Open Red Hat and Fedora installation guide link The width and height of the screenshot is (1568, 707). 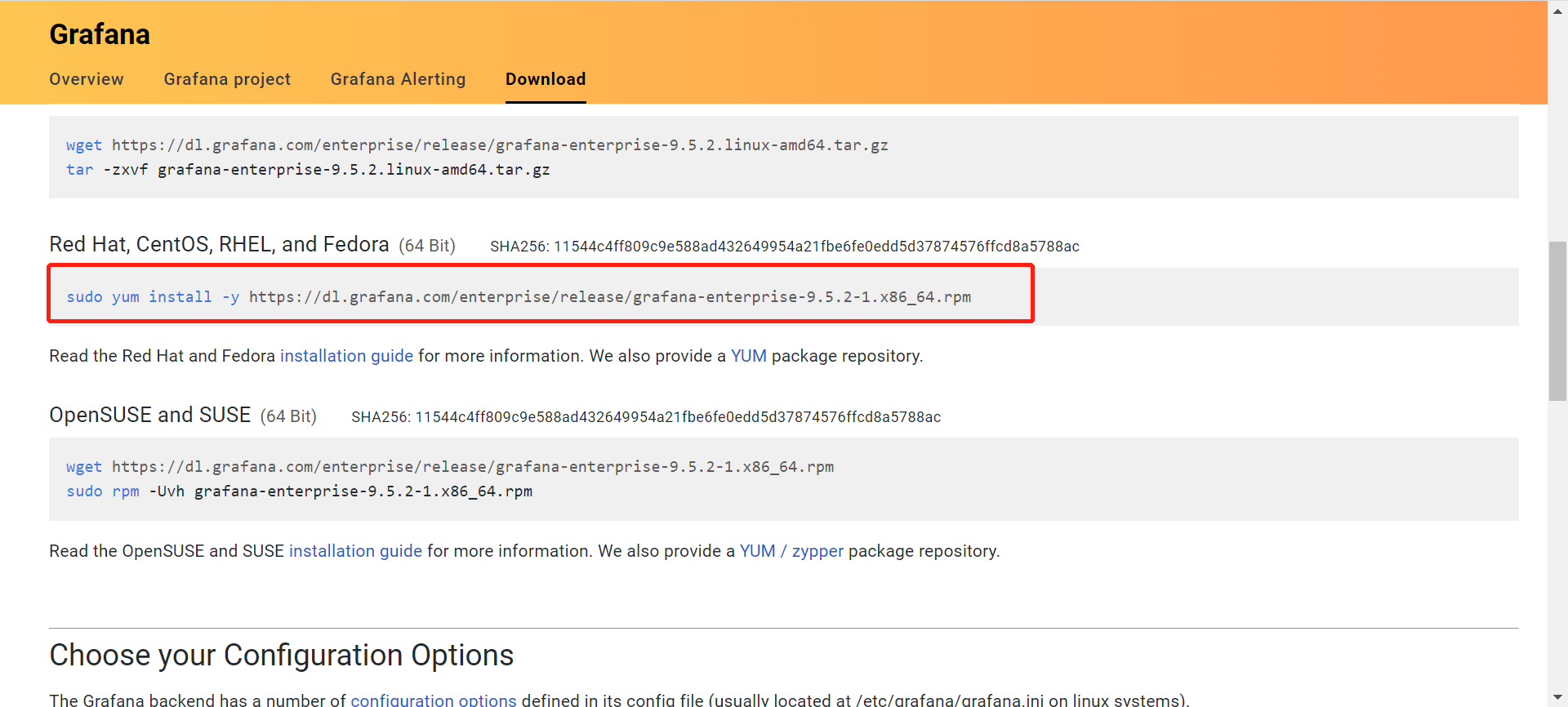click(346, 356)
